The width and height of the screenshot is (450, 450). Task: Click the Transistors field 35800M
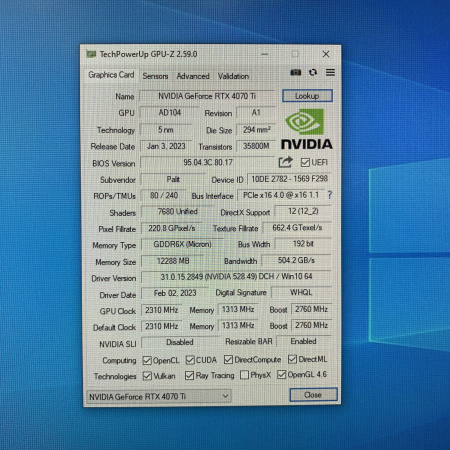point(256,146)
